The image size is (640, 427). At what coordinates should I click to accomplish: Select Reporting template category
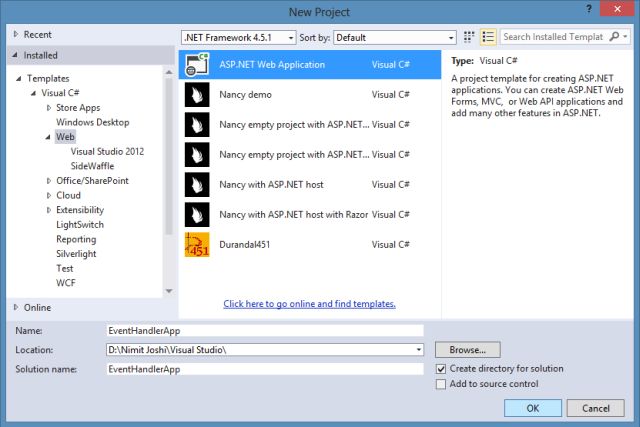tap(76, 239)
